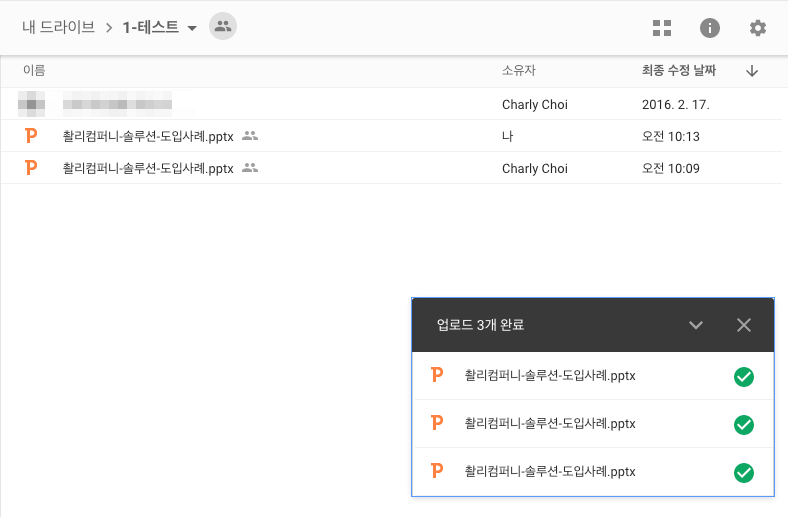
Task: Open the details info panel
Action: [x=710, y=28]
